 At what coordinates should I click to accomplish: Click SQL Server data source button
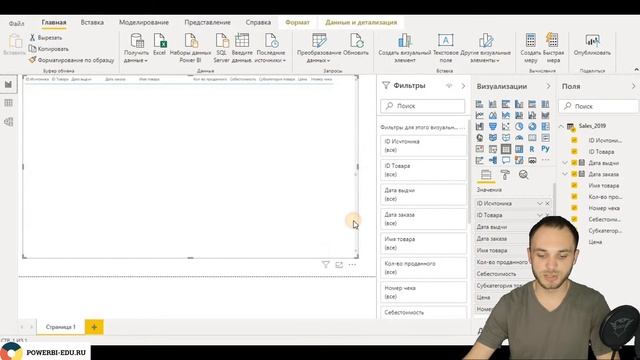point(222,48)
